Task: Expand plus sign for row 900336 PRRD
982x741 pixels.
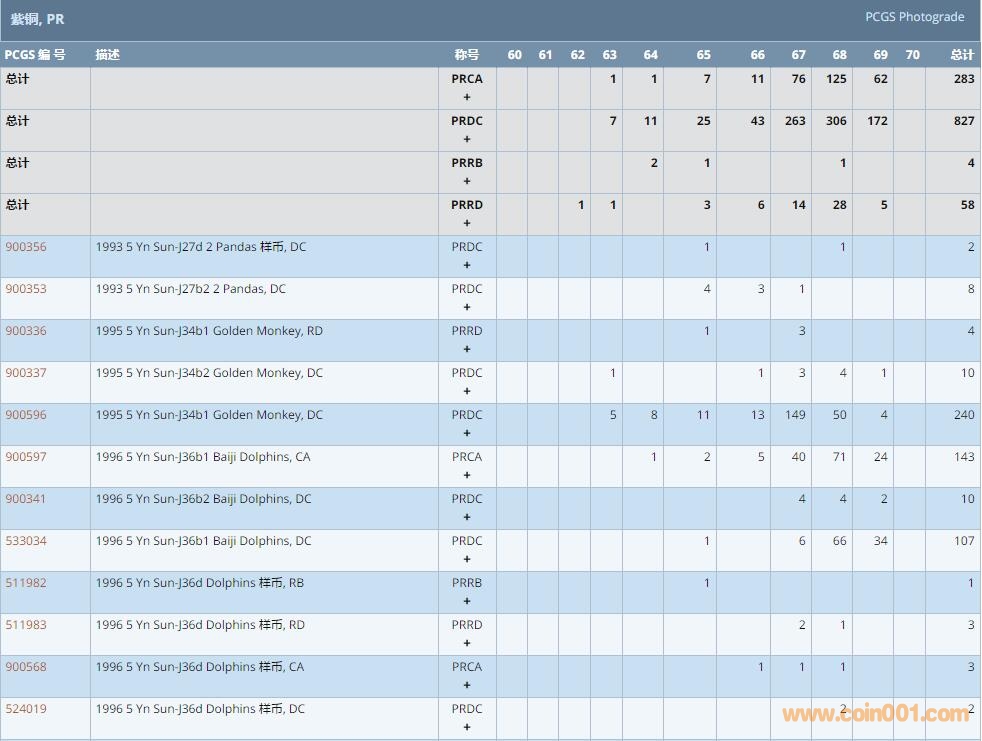Action: click(467, 350)
